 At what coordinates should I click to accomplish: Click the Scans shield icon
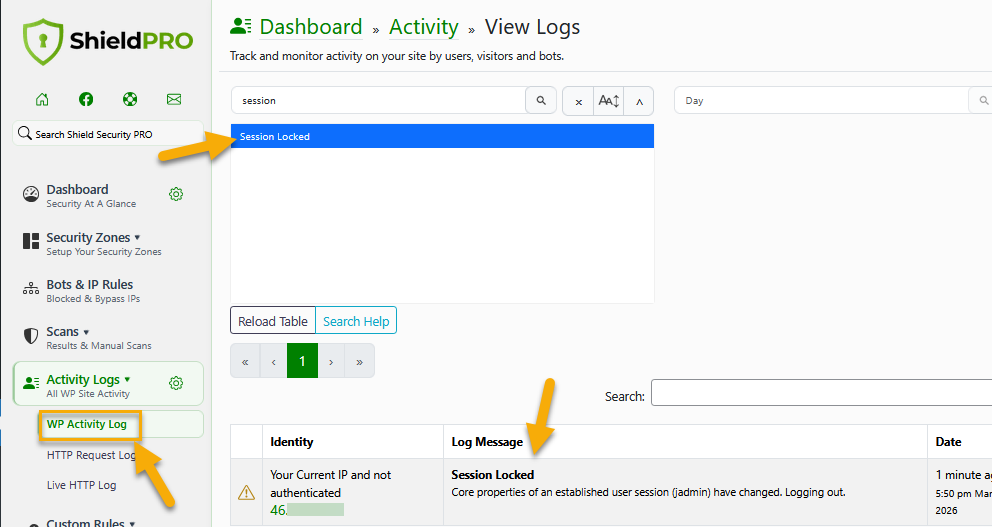point(31,336)
